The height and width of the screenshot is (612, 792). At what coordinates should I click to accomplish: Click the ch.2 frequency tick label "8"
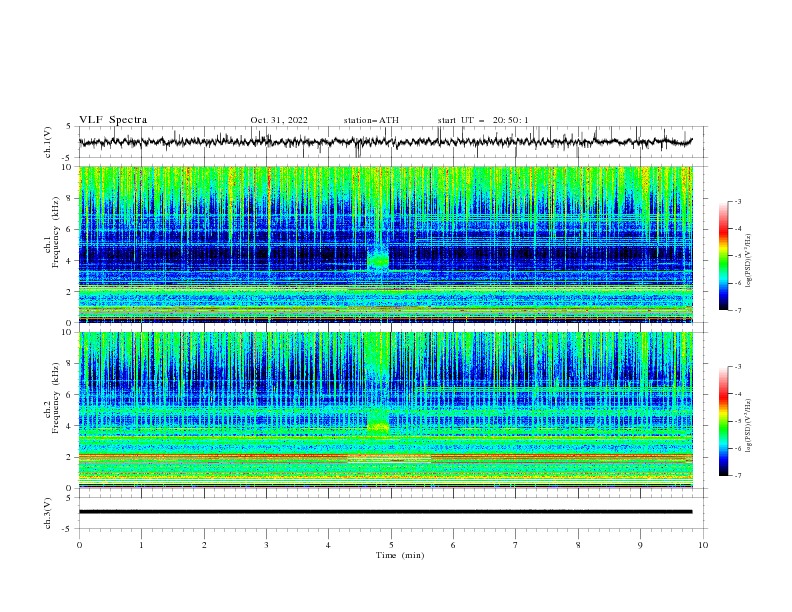pyautogui.click(x=69, y=364)
